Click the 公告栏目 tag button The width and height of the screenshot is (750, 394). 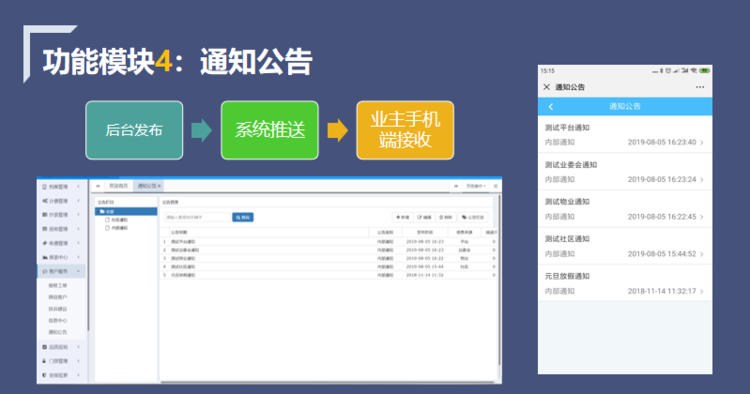coord(473,217)
